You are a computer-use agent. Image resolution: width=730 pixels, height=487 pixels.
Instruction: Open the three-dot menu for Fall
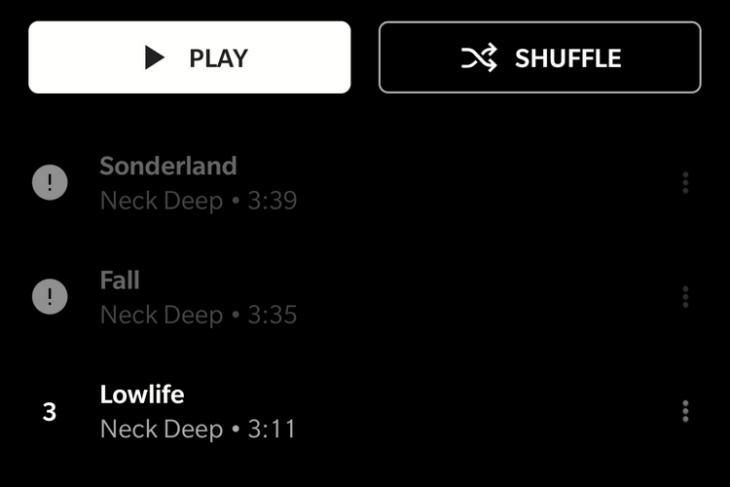pyautogui.click(x=685, y=297)
